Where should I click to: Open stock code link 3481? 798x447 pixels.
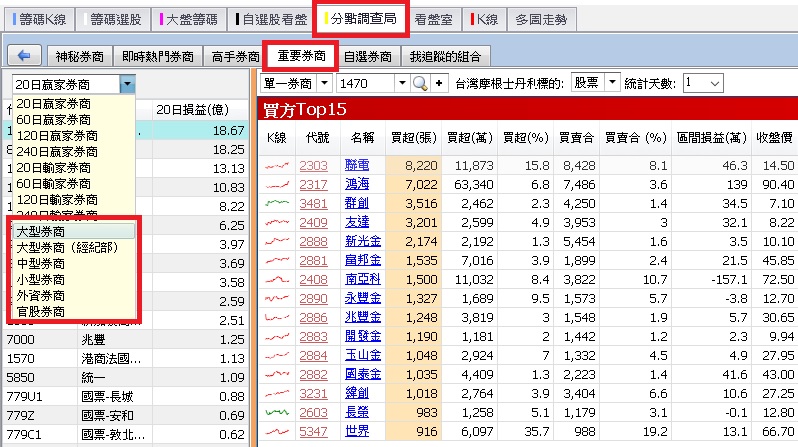pyautogui.click(x=313, y=204)
